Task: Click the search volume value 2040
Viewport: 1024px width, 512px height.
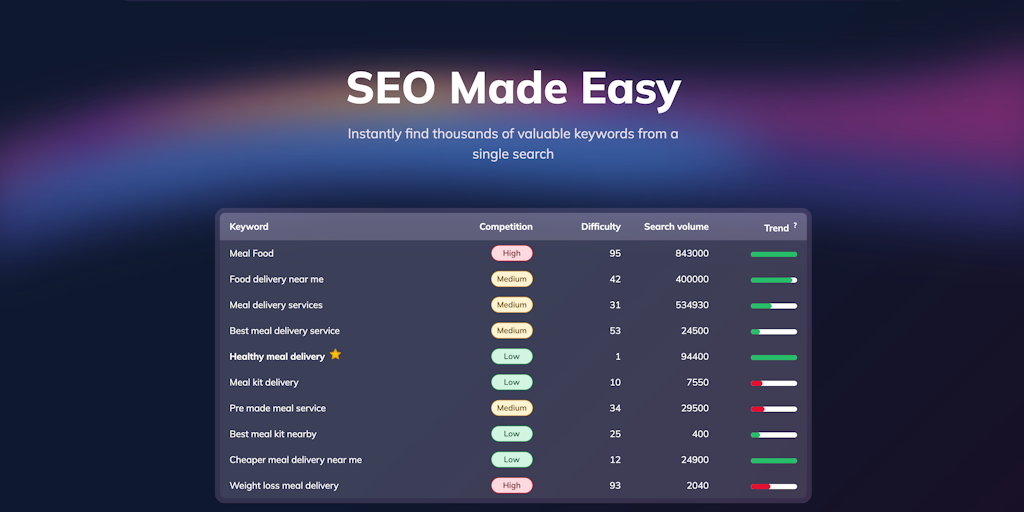Action: (x=697, y=485)
